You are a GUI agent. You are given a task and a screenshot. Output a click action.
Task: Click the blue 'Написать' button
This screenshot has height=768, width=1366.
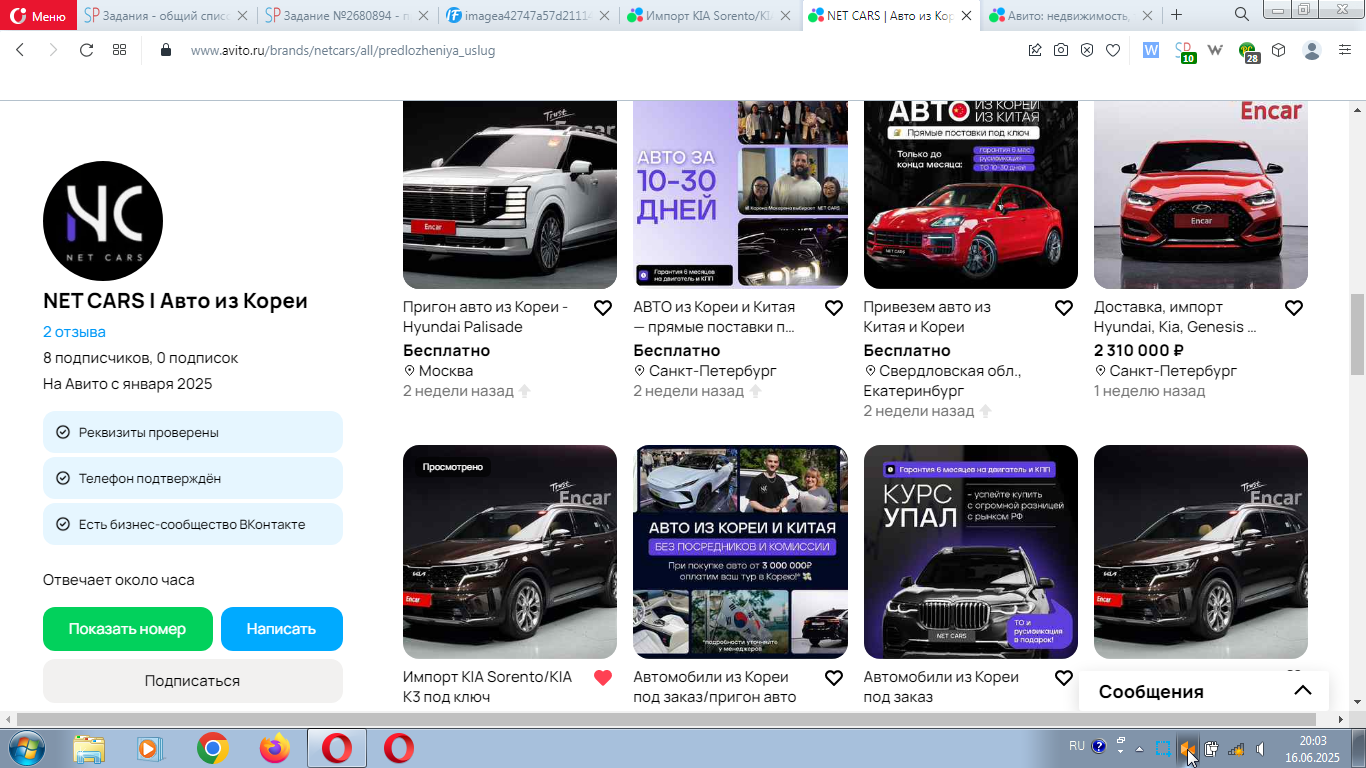tap(282, 629)
